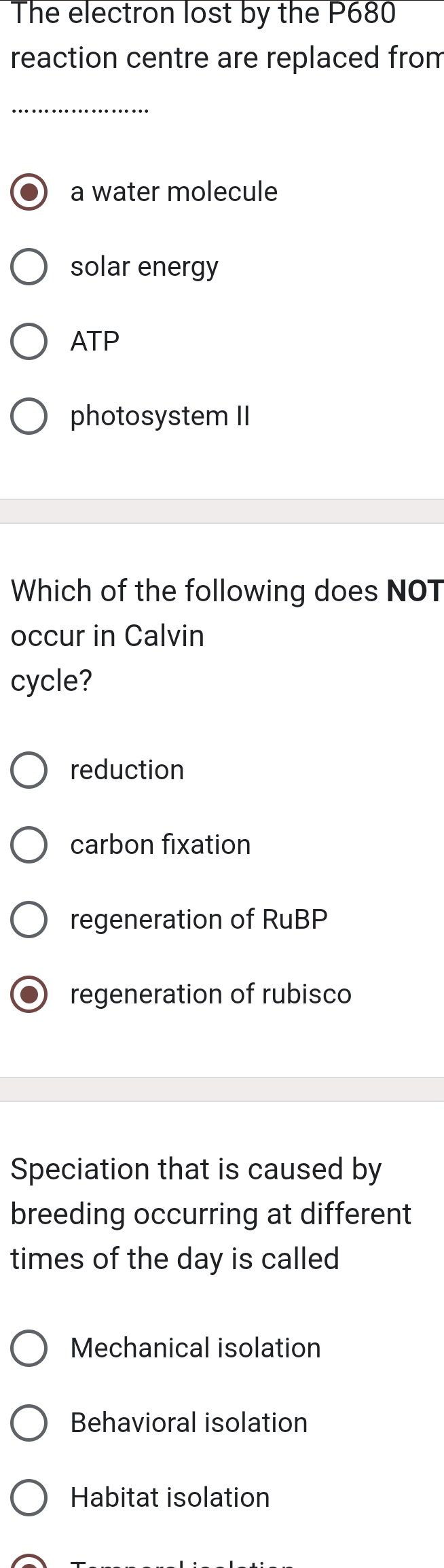Click the selected "a water molecule" radio button
Image resolution: width=444 pixels, height=1568 pixels.
click(29, 192)
